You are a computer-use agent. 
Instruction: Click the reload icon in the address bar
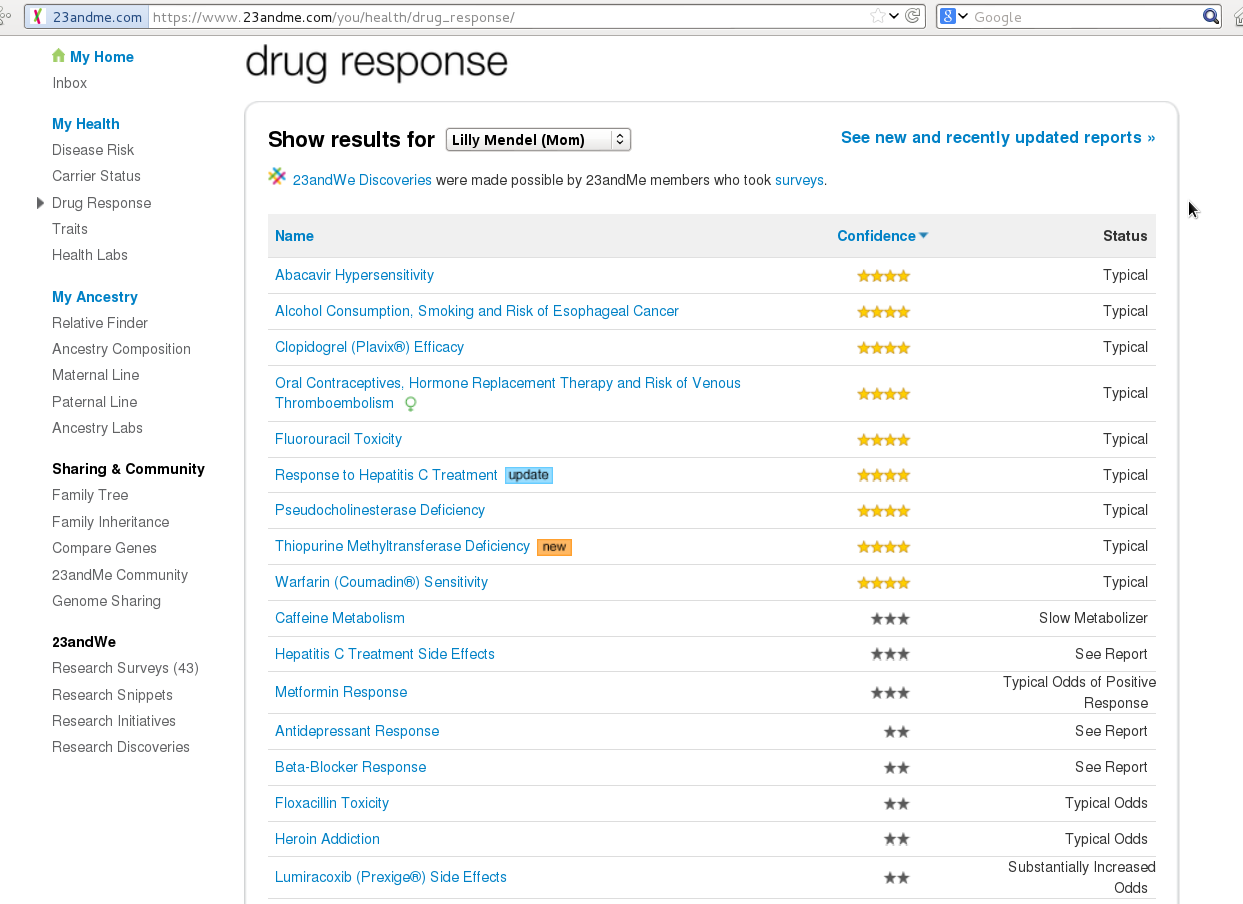[912, 16]
